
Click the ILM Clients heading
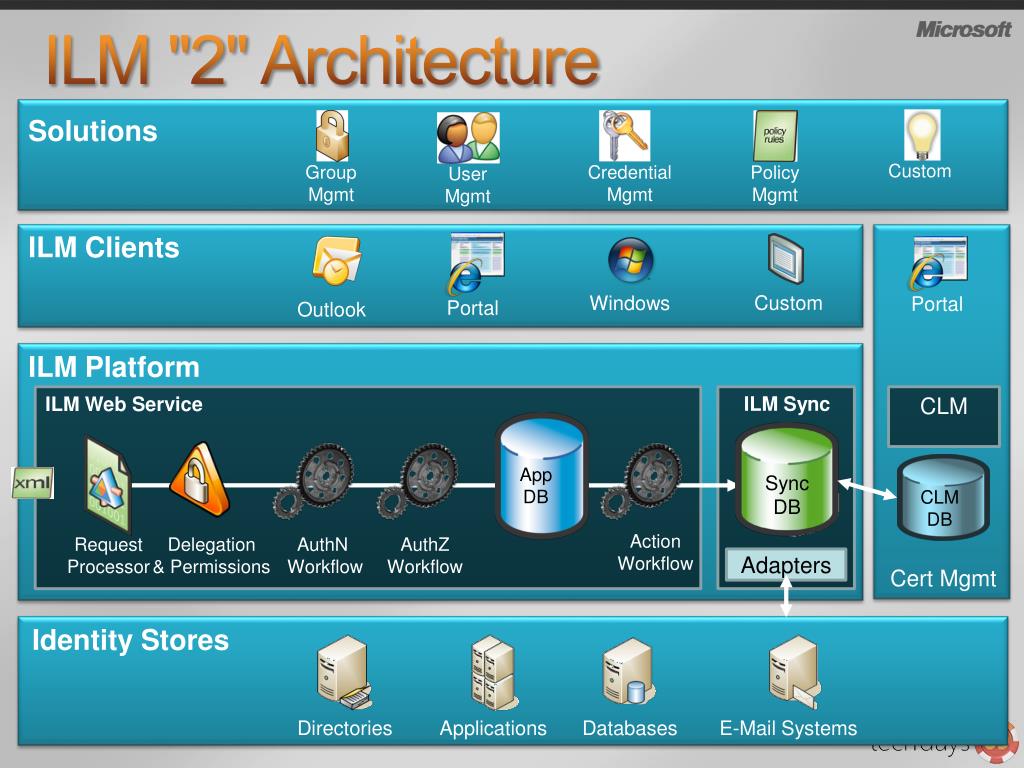pyautogui.click(x=103, y=248)
